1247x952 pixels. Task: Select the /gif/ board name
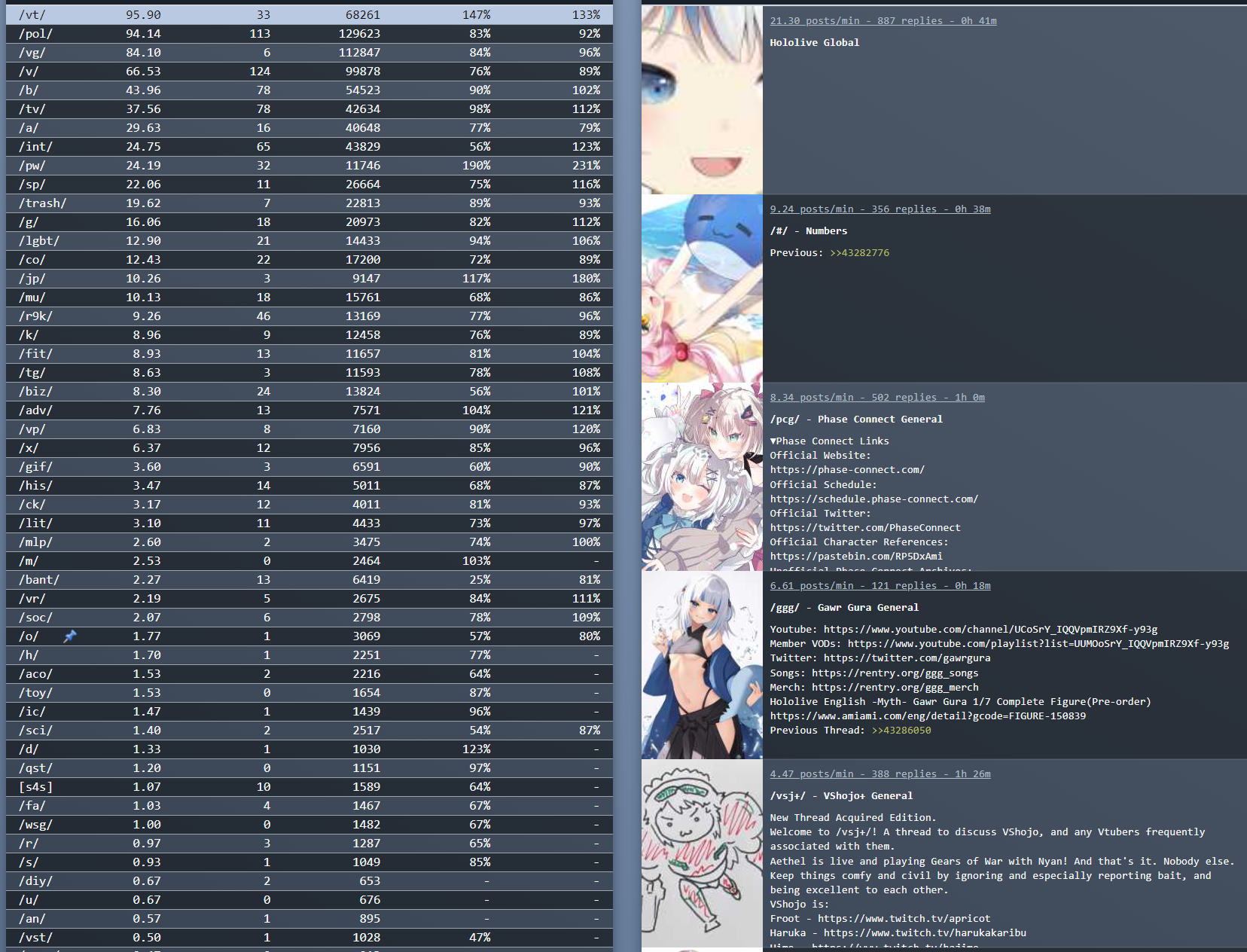coord(35,467)
